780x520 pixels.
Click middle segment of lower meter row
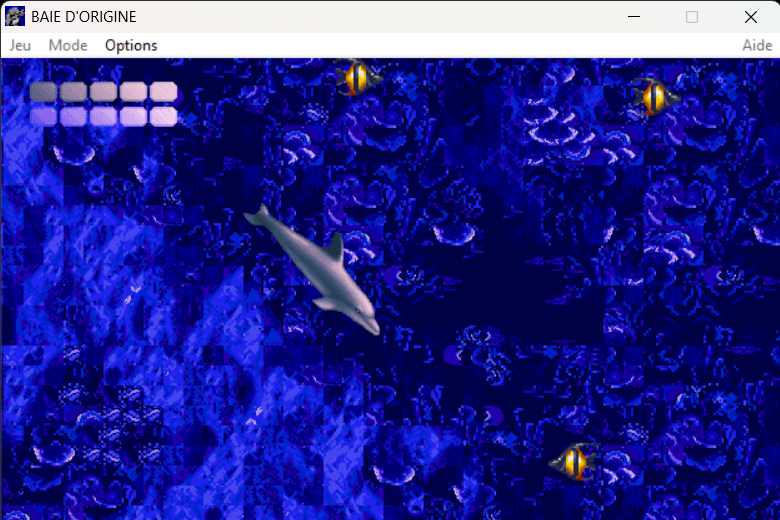tap(103, 117)
